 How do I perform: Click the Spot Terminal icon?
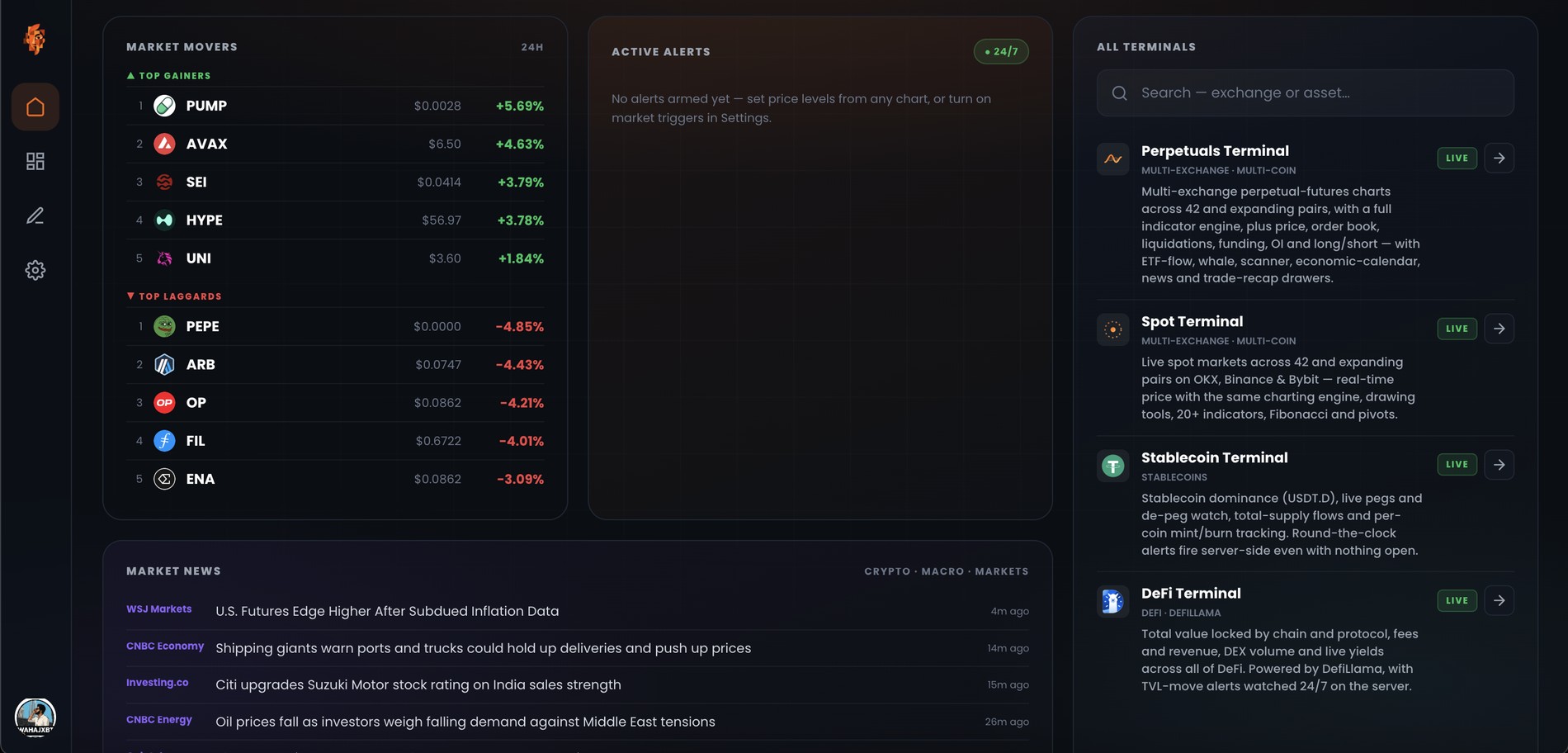(x=1113, y=329)
